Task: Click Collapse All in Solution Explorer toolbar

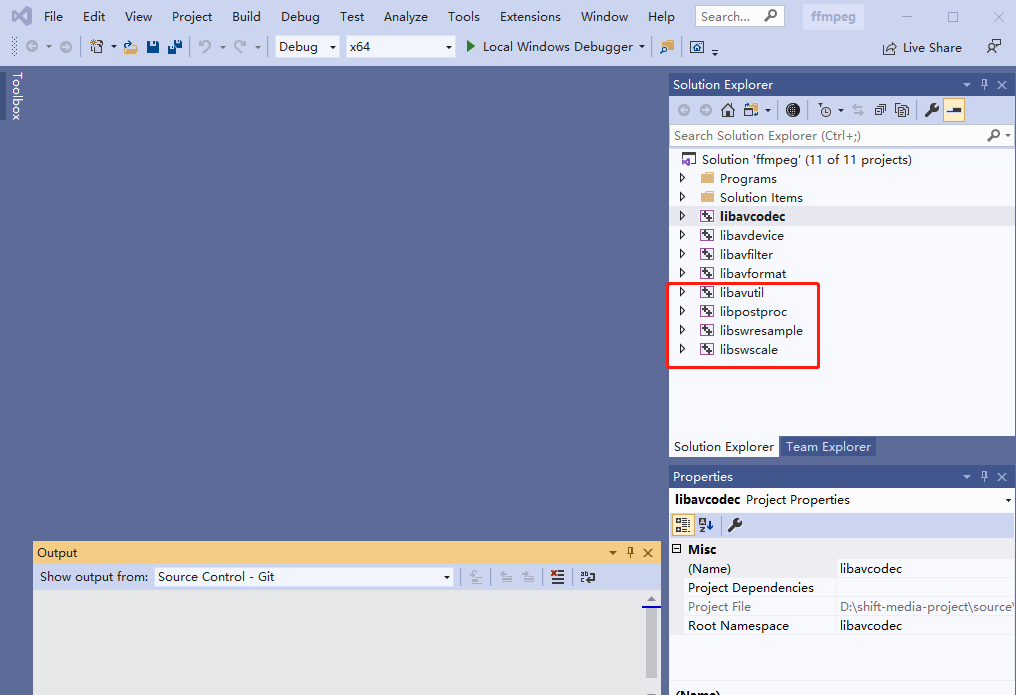Action: pyautogui.click(x=880, y=110)
